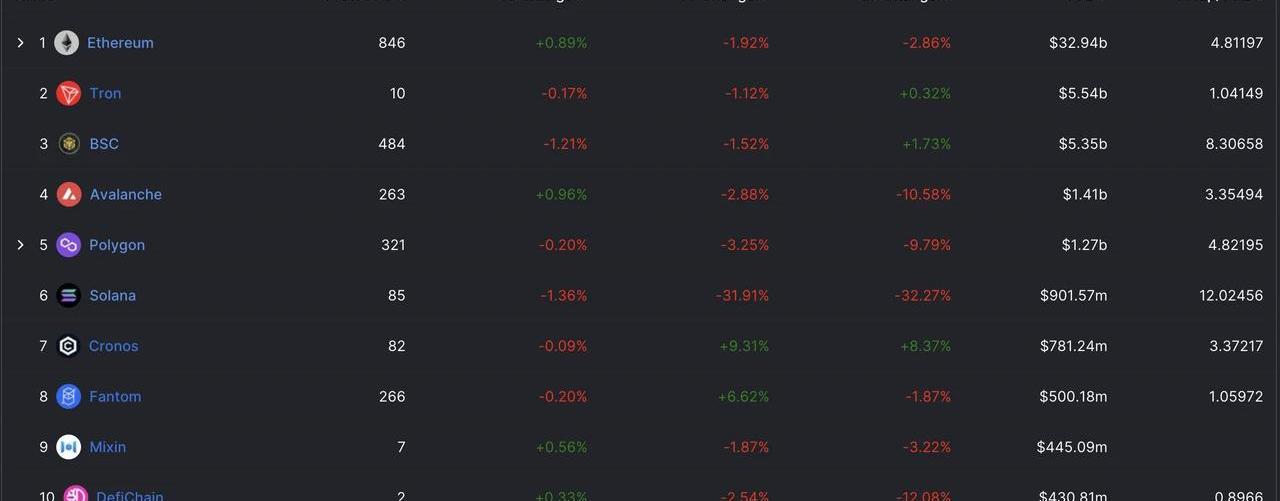Click the Avalanche chain logo icon
The height and width of the screenshot is (501, 1280).
pos(69,195)
